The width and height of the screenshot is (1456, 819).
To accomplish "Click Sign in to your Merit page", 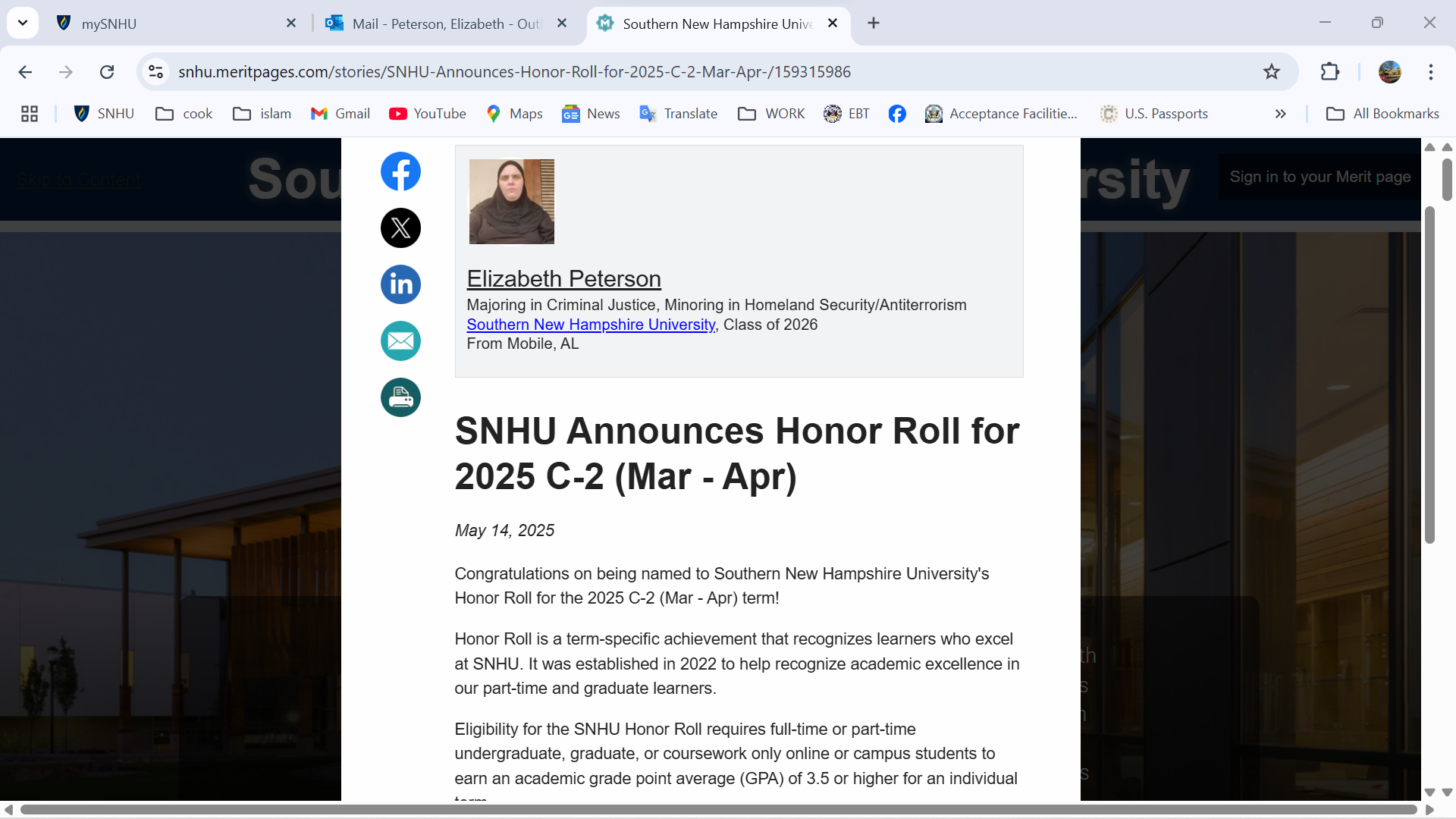I will click(1319, 177).
